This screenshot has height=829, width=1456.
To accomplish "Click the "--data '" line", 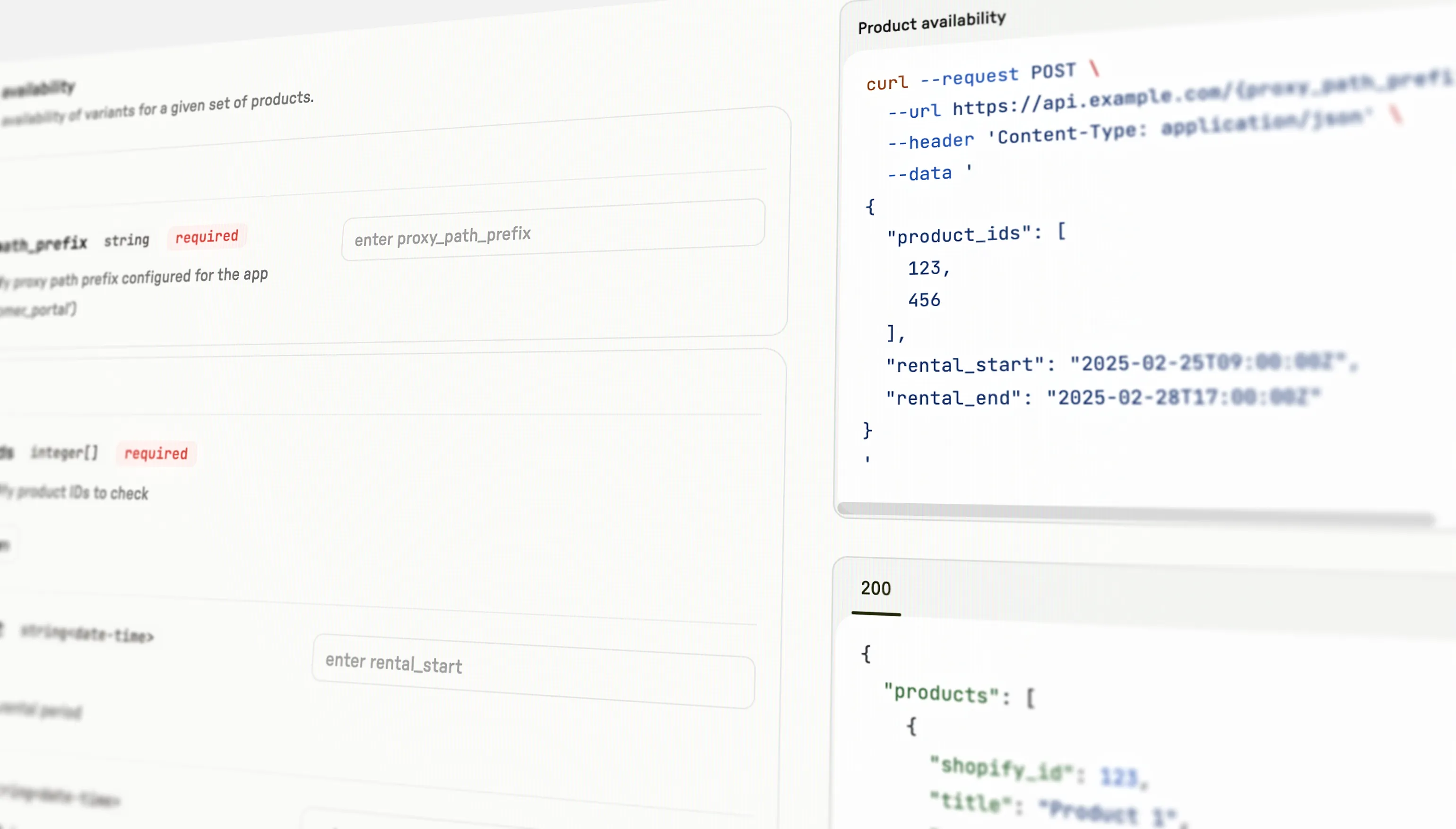I will [929, 172].
